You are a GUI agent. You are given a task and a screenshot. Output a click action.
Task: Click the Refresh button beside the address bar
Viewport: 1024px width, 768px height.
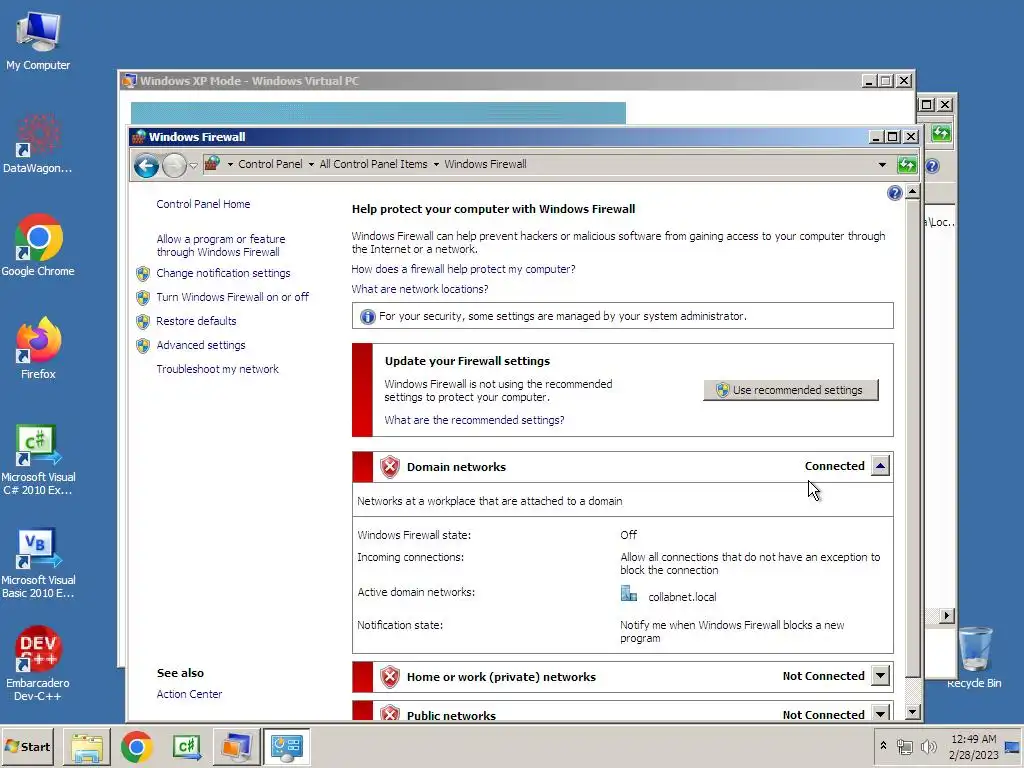907,165
